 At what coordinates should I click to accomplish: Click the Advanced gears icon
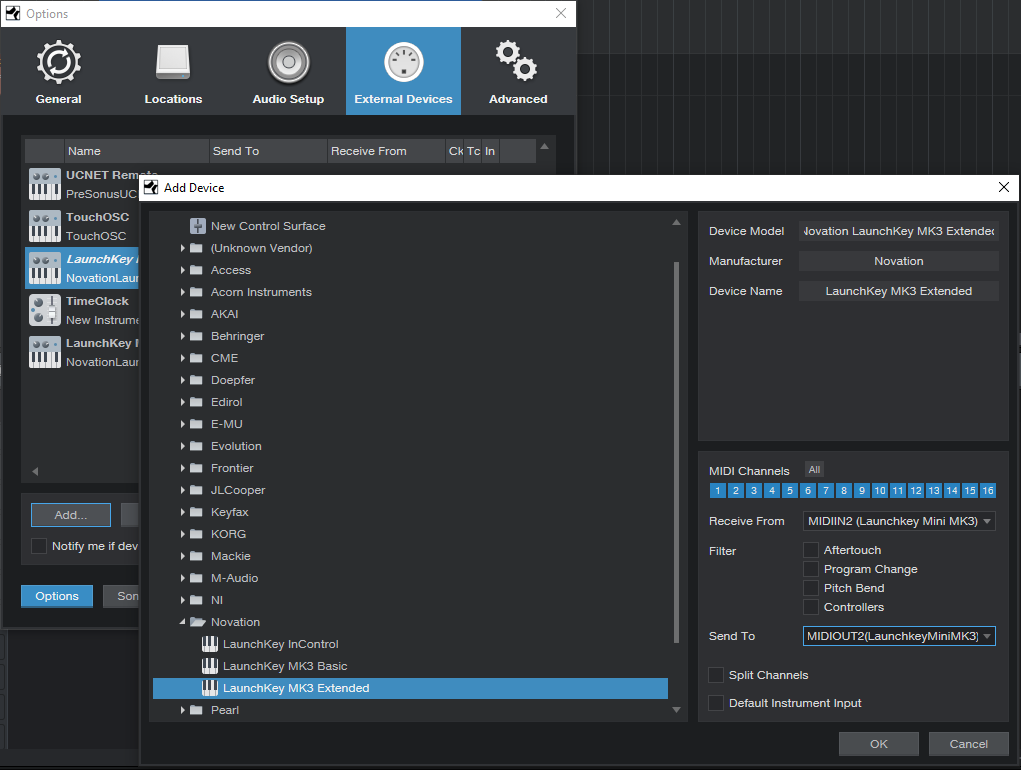pyautogui.click(x=517, y=61)
